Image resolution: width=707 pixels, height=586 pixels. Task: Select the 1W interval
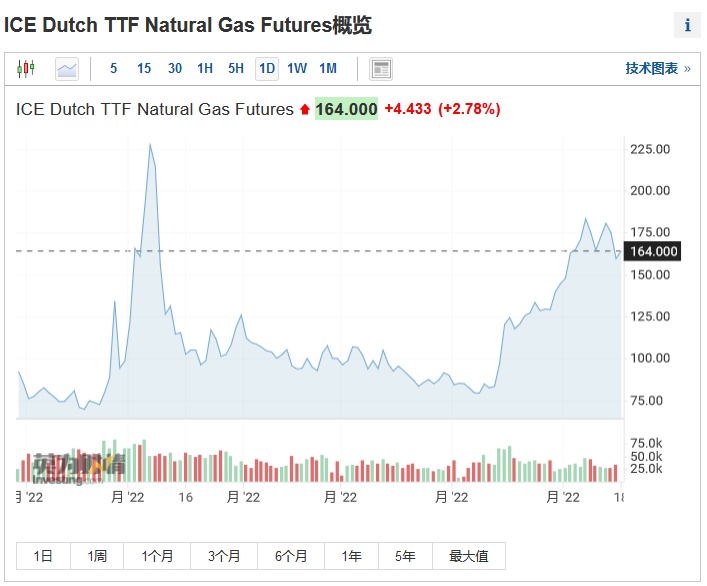pos(297,69)
